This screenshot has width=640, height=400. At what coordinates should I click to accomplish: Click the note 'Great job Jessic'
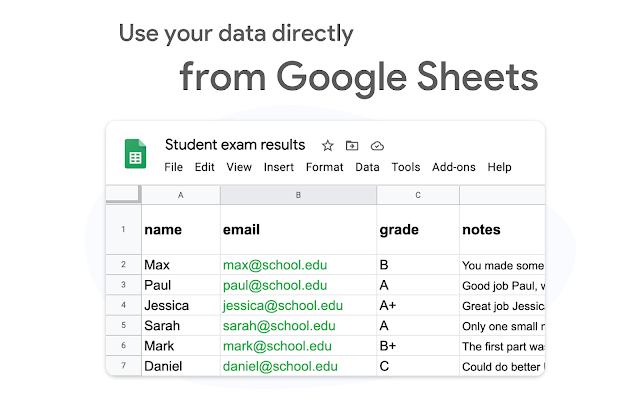tap(502, 306)
